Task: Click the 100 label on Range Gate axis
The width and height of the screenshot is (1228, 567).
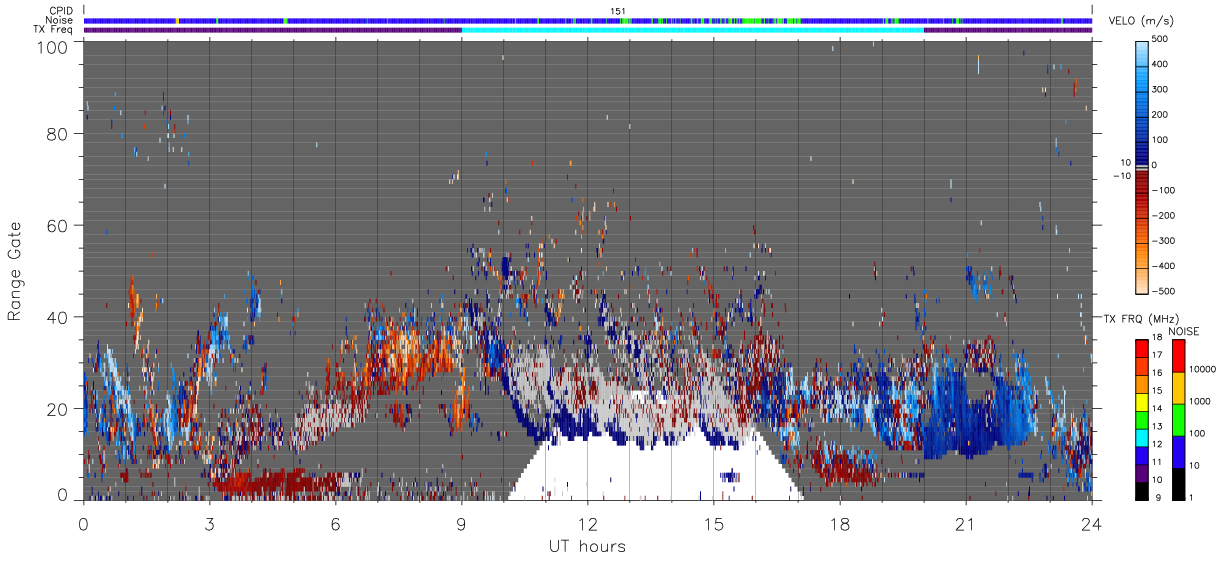Action: pyautogui.click(x=52, y=47)
